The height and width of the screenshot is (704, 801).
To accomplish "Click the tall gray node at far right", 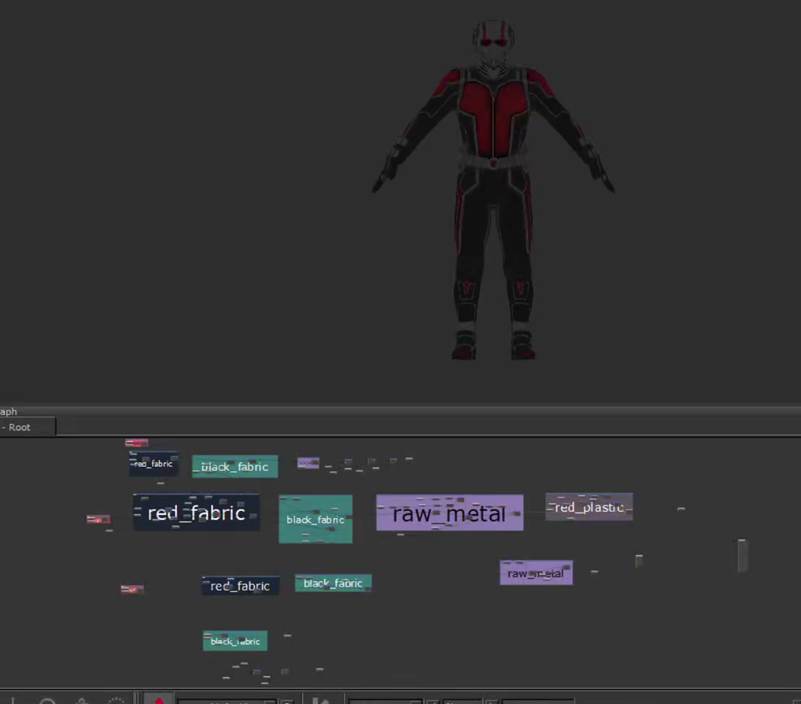I will (x=742, y=555).
